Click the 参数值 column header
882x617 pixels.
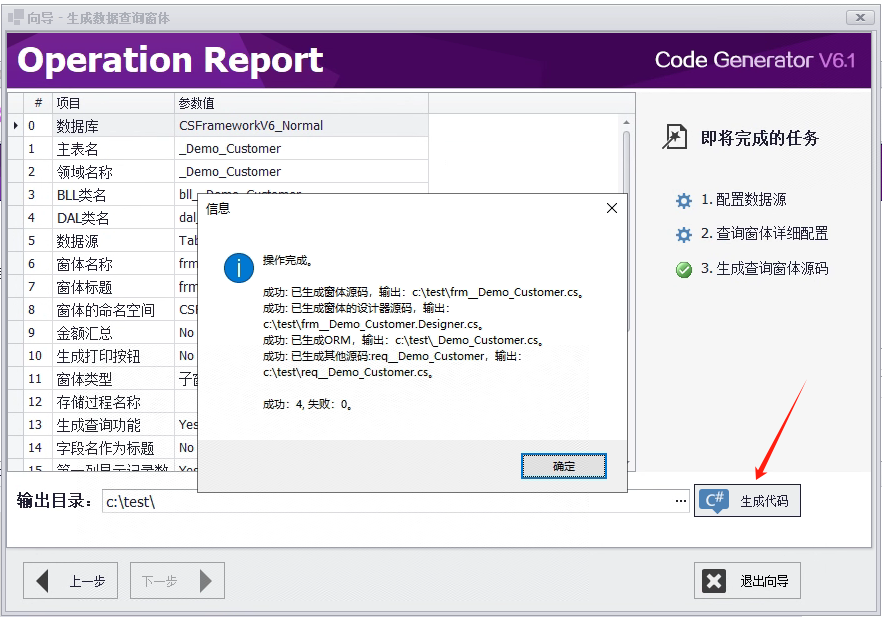coord(301,103)
